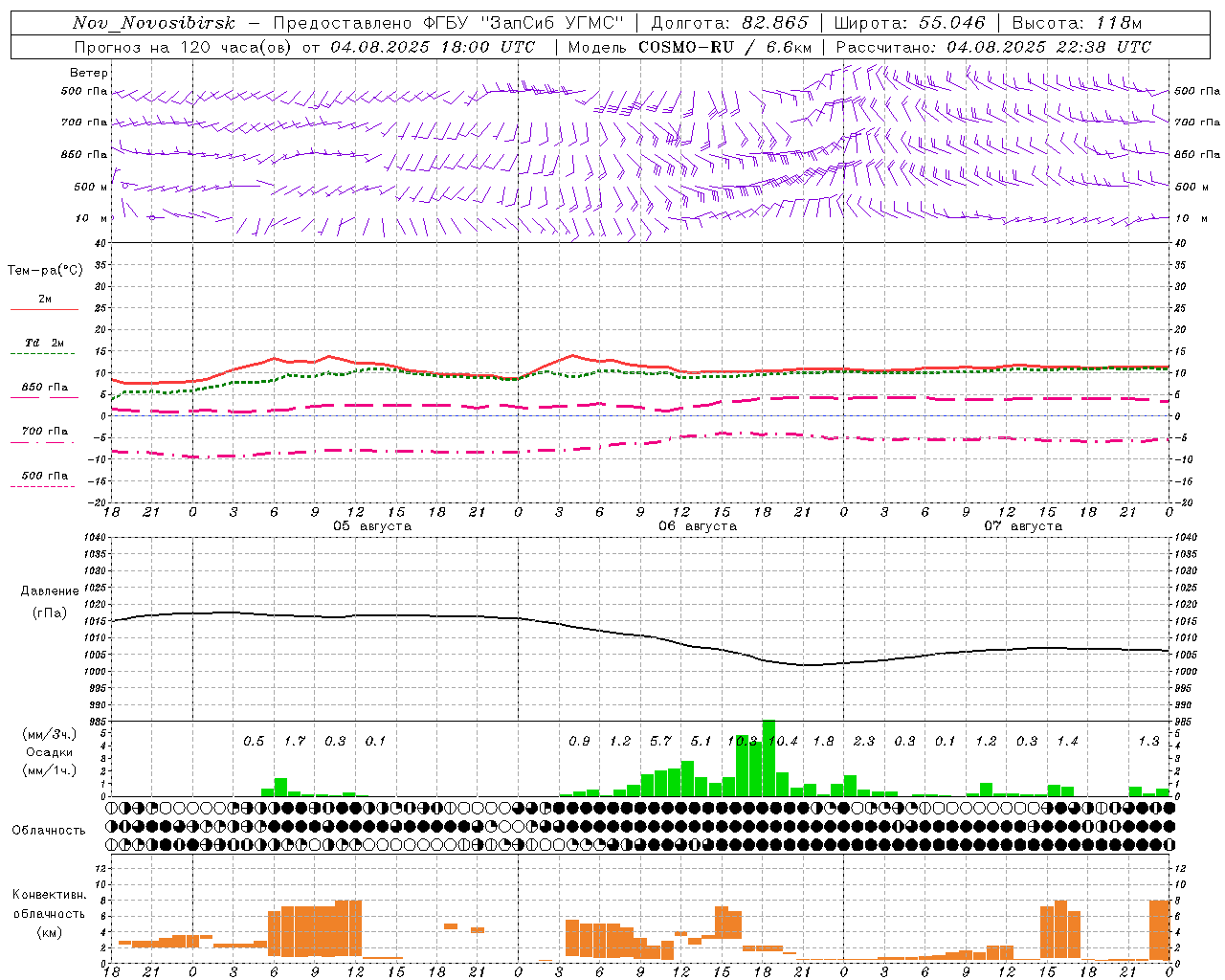Click the forecast start 04.08.2025 18:00 UTC text
Screen dimensions: 1225x980
433,47
